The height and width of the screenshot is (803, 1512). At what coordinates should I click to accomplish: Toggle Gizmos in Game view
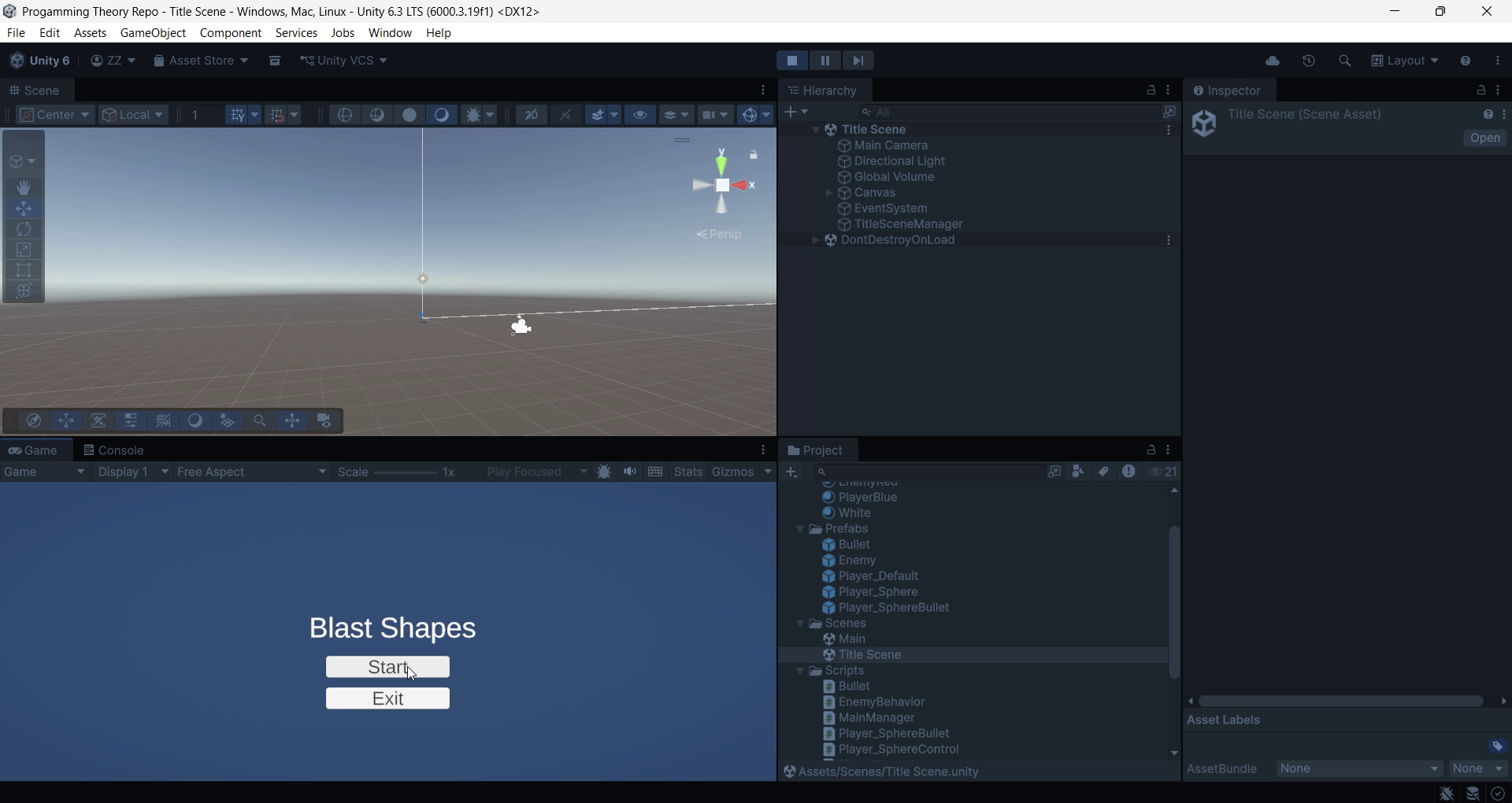pyautogui.click(x=732, y=472)
